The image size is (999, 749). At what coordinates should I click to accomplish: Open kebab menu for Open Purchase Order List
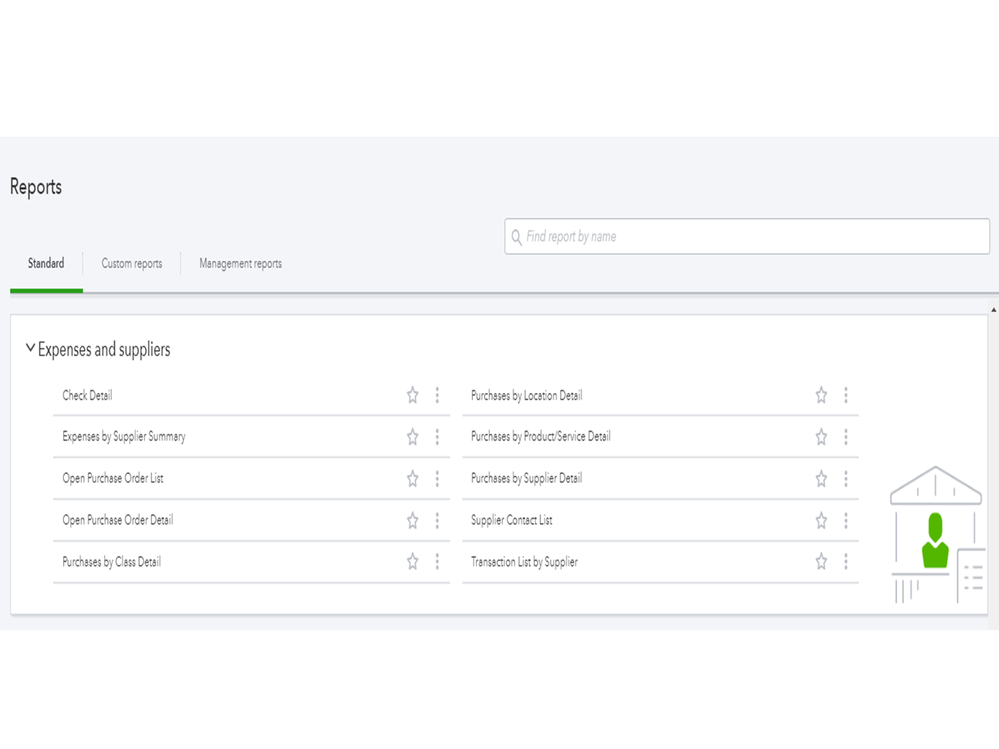pyautogui.click(x=437, y=479)
